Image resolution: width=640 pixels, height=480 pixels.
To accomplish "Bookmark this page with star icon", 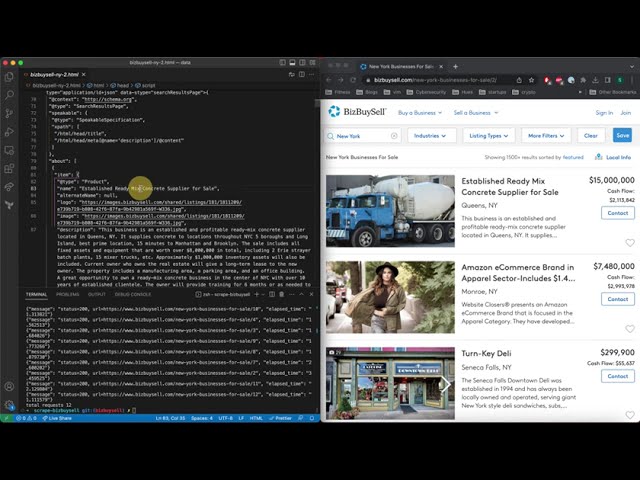I will click(x=531, y=80).
